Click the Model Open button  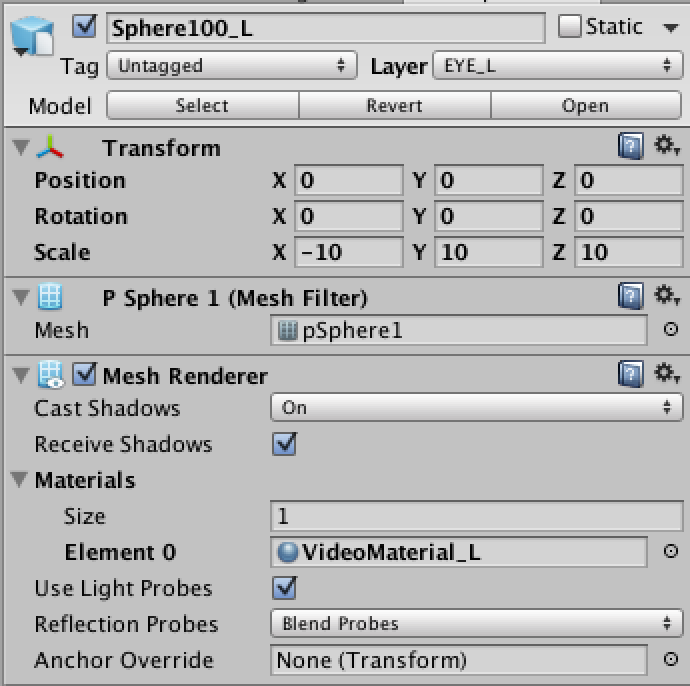coord(586,106)
